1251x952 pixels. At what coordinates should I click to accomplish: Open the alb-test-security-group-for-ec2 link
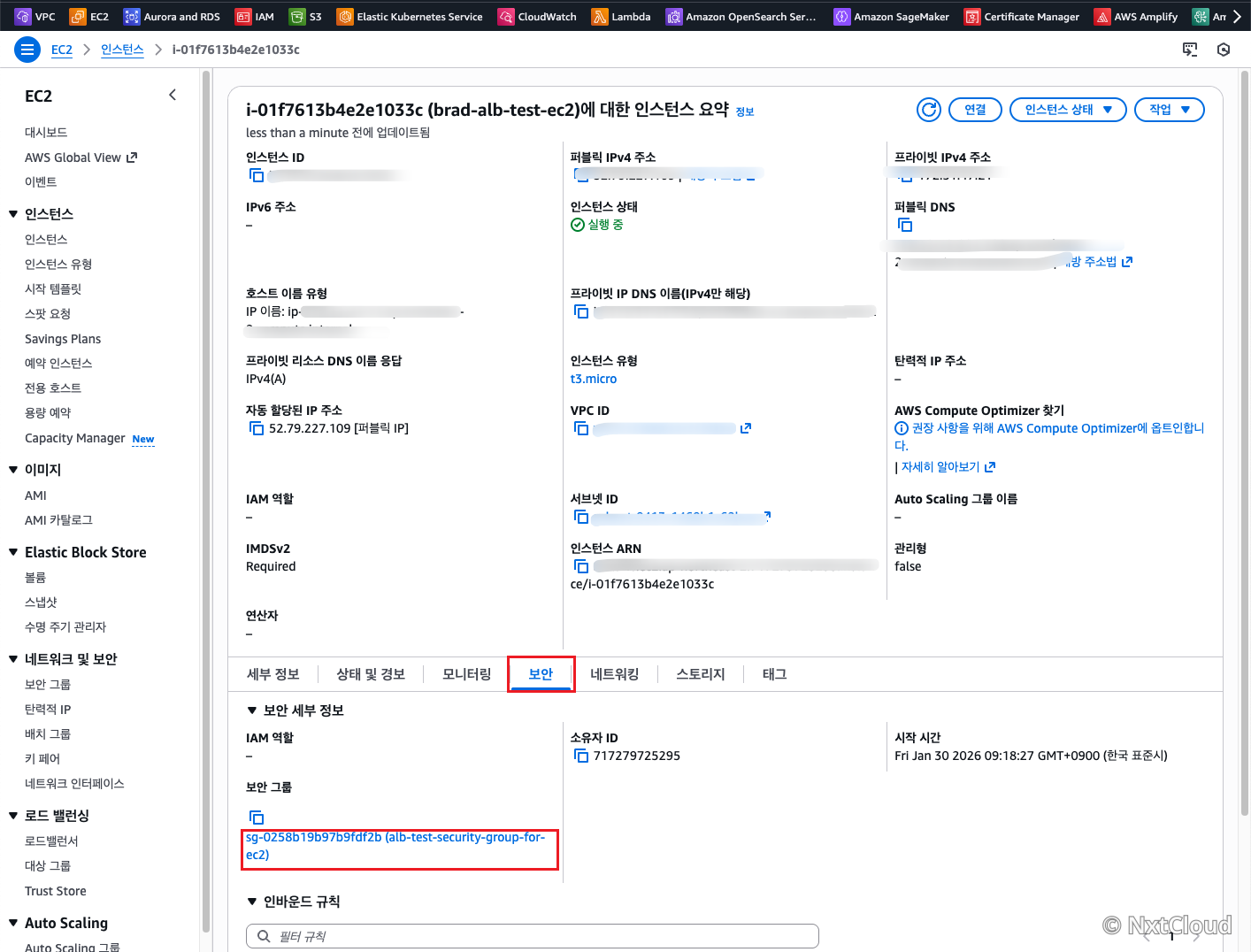[x=395, y=846]
